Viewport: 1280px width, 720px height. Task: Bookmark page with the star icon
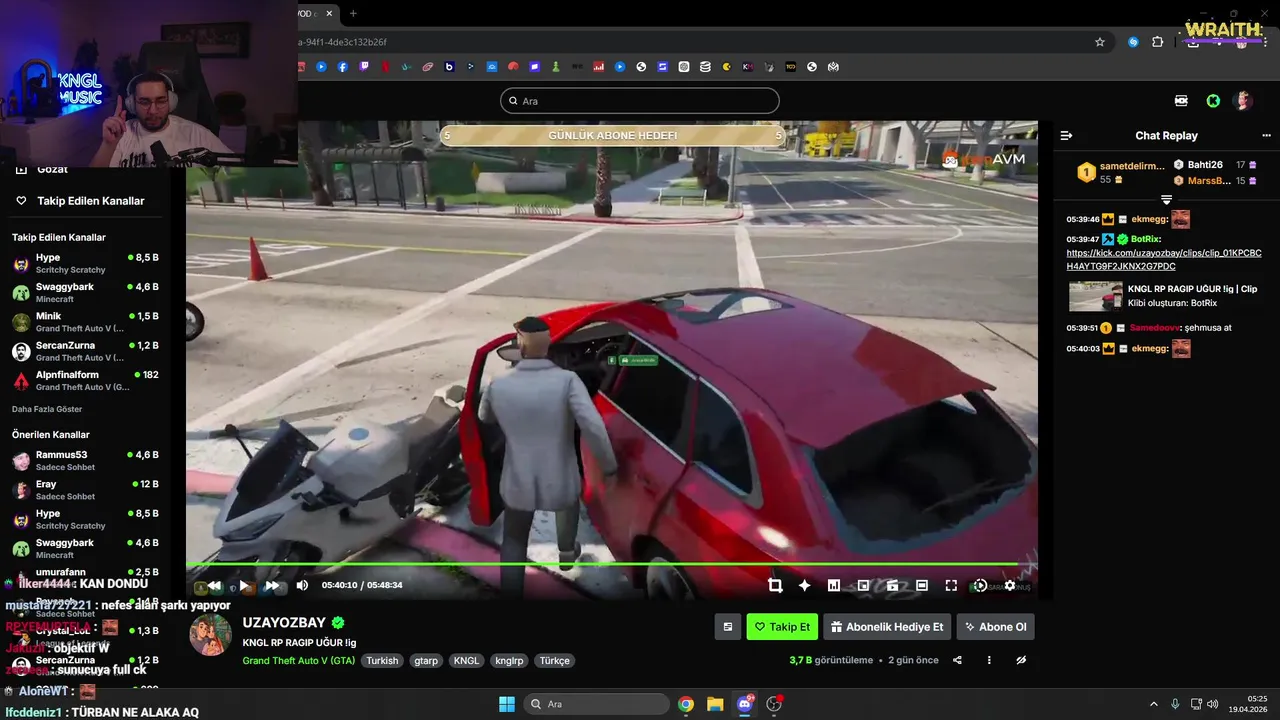point(1100,42)
